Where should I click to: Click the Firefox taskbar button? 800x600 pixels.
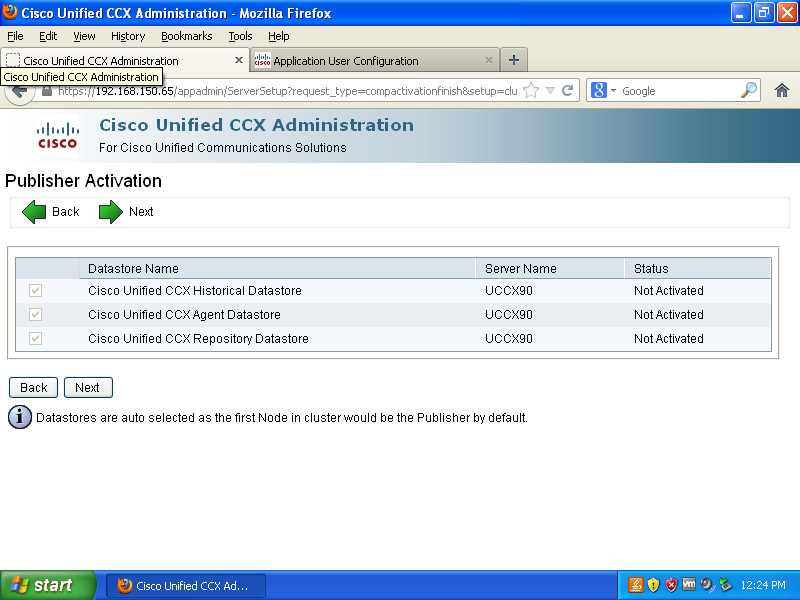point(186,585)
